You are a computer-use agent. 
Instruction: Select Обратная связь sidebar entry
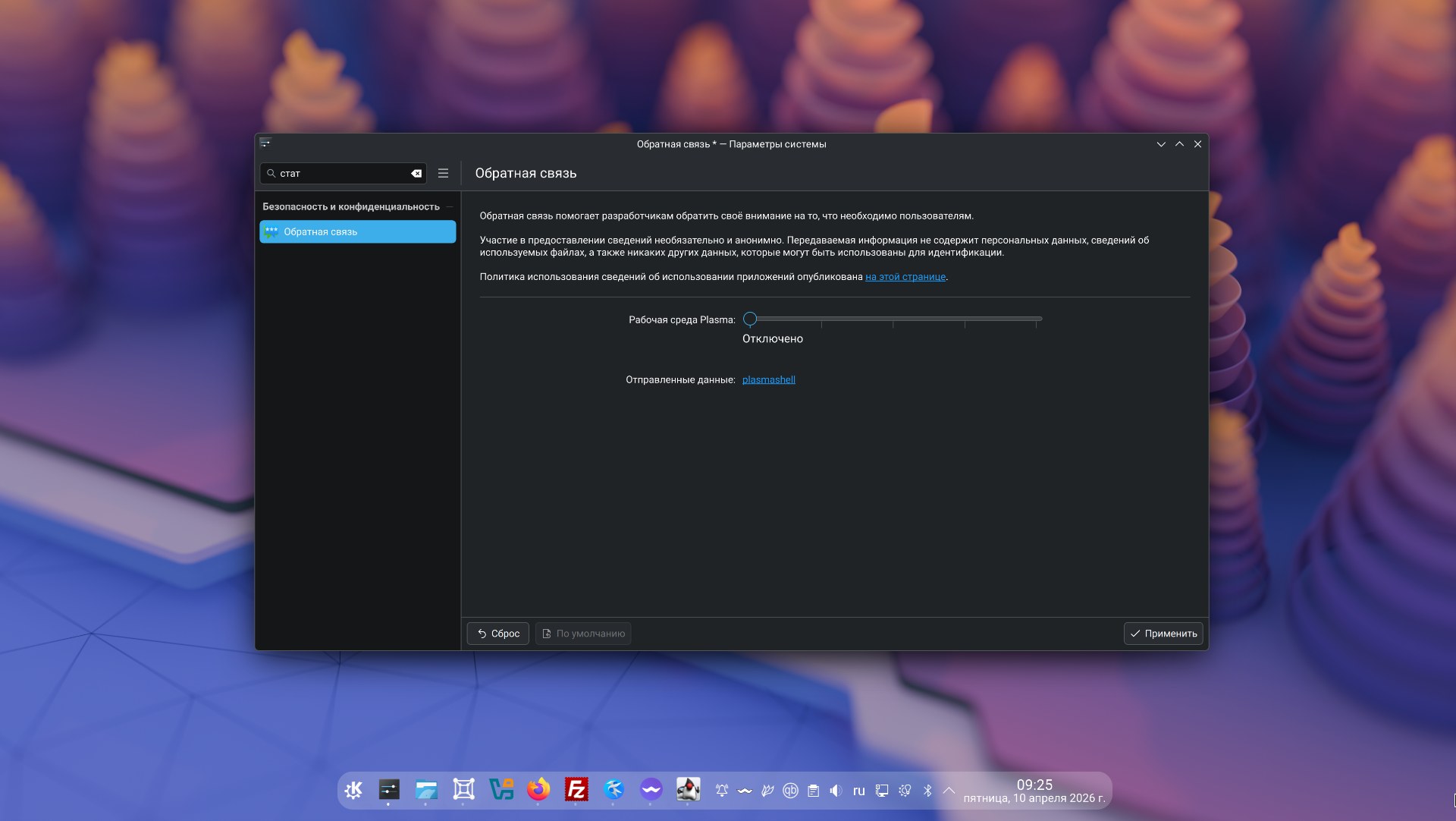[357, 232]
